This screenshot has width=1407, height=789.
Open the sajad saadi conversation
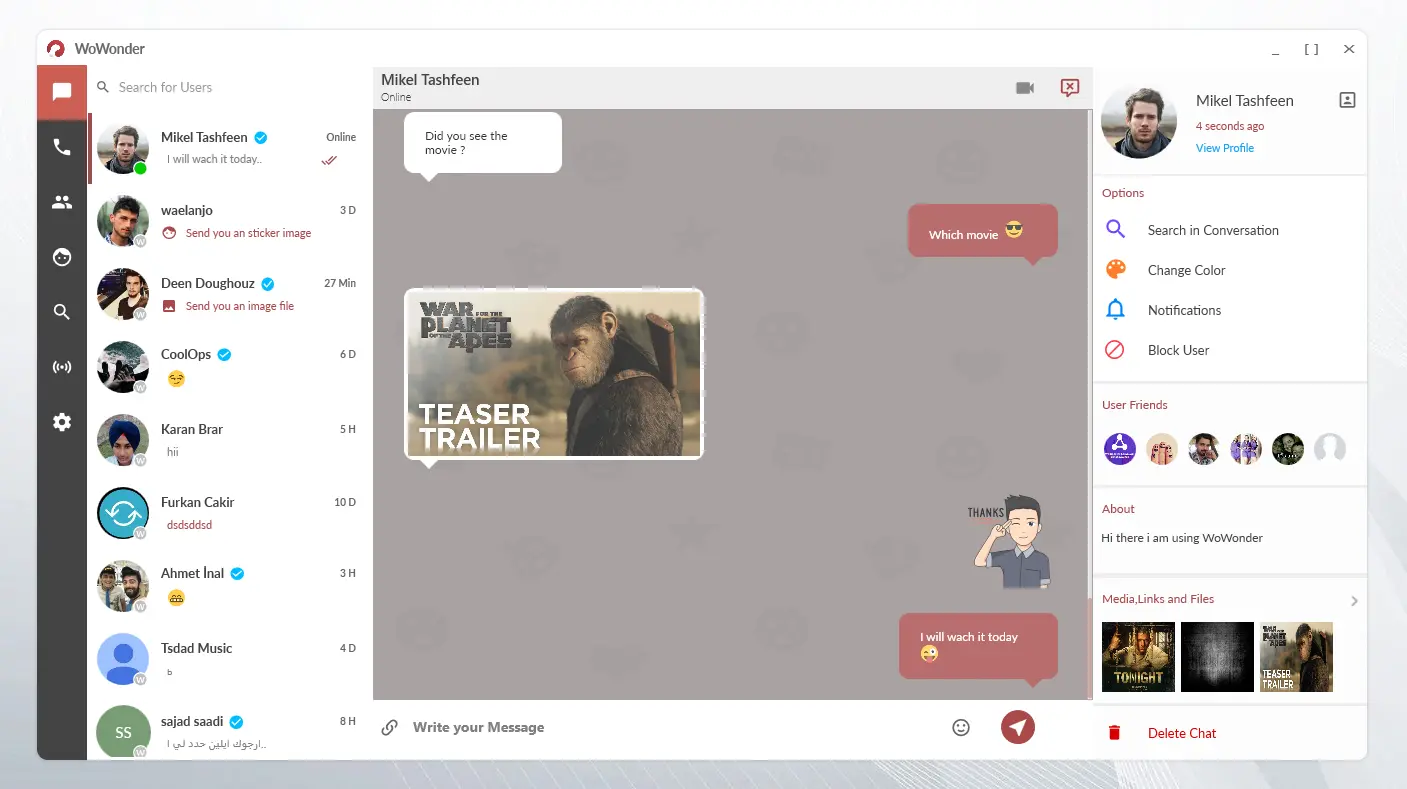click(229, 732)
